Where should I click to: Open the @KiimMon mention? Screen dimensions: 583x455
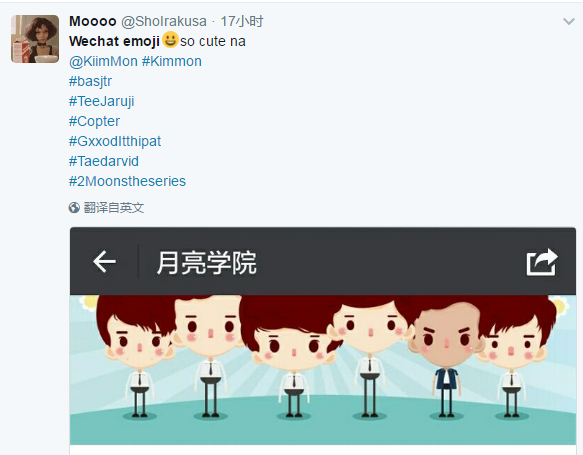pyautogui.click(x=103, y=61)
